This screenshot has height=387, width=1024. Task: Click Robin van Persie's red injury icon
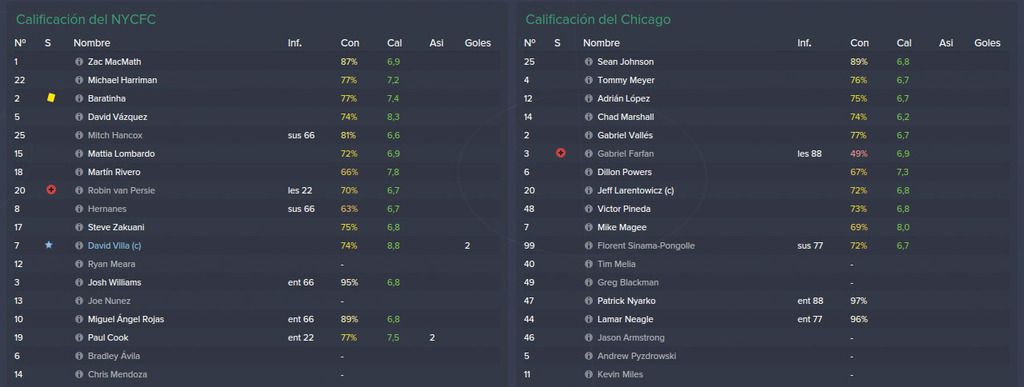pos(51,190)
